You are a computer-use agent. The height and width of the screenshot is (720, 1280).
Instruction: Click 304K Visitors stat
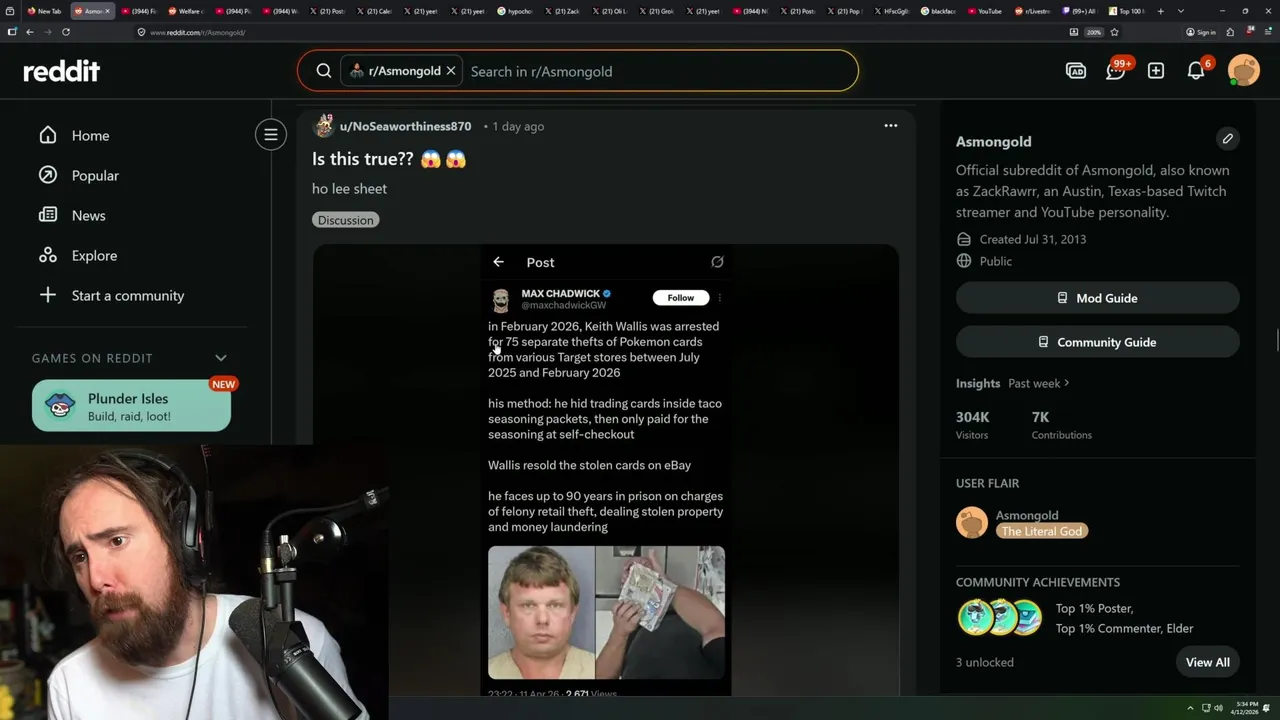coord(973,425)
